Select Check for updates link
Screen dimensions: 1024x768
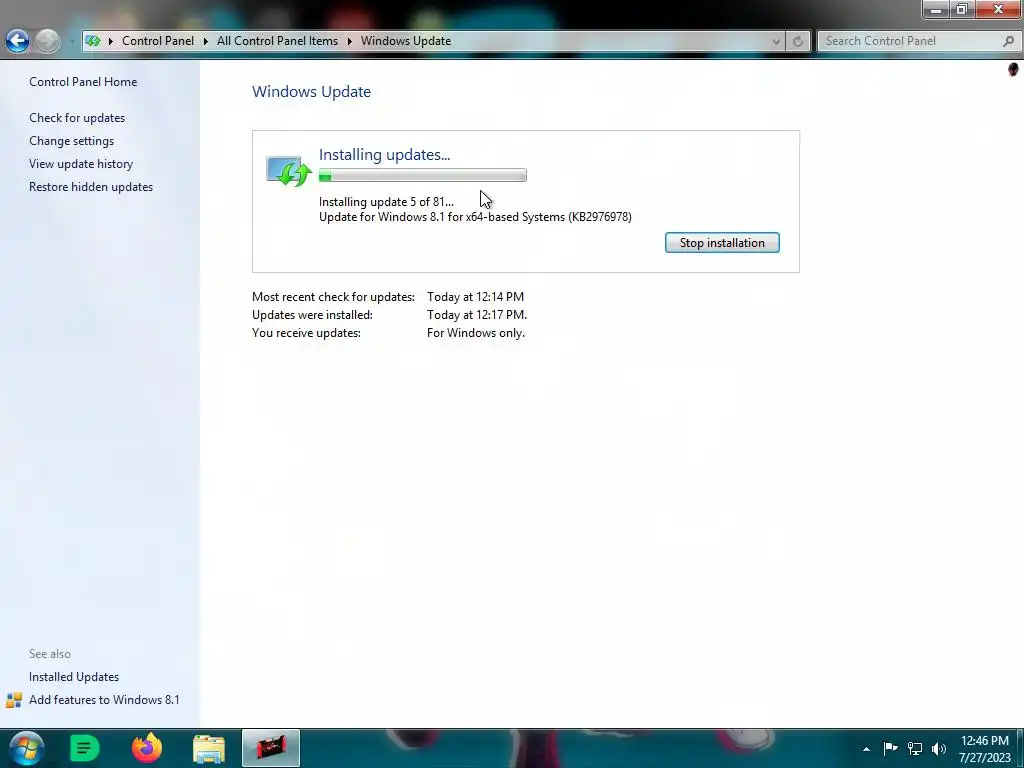77,118
